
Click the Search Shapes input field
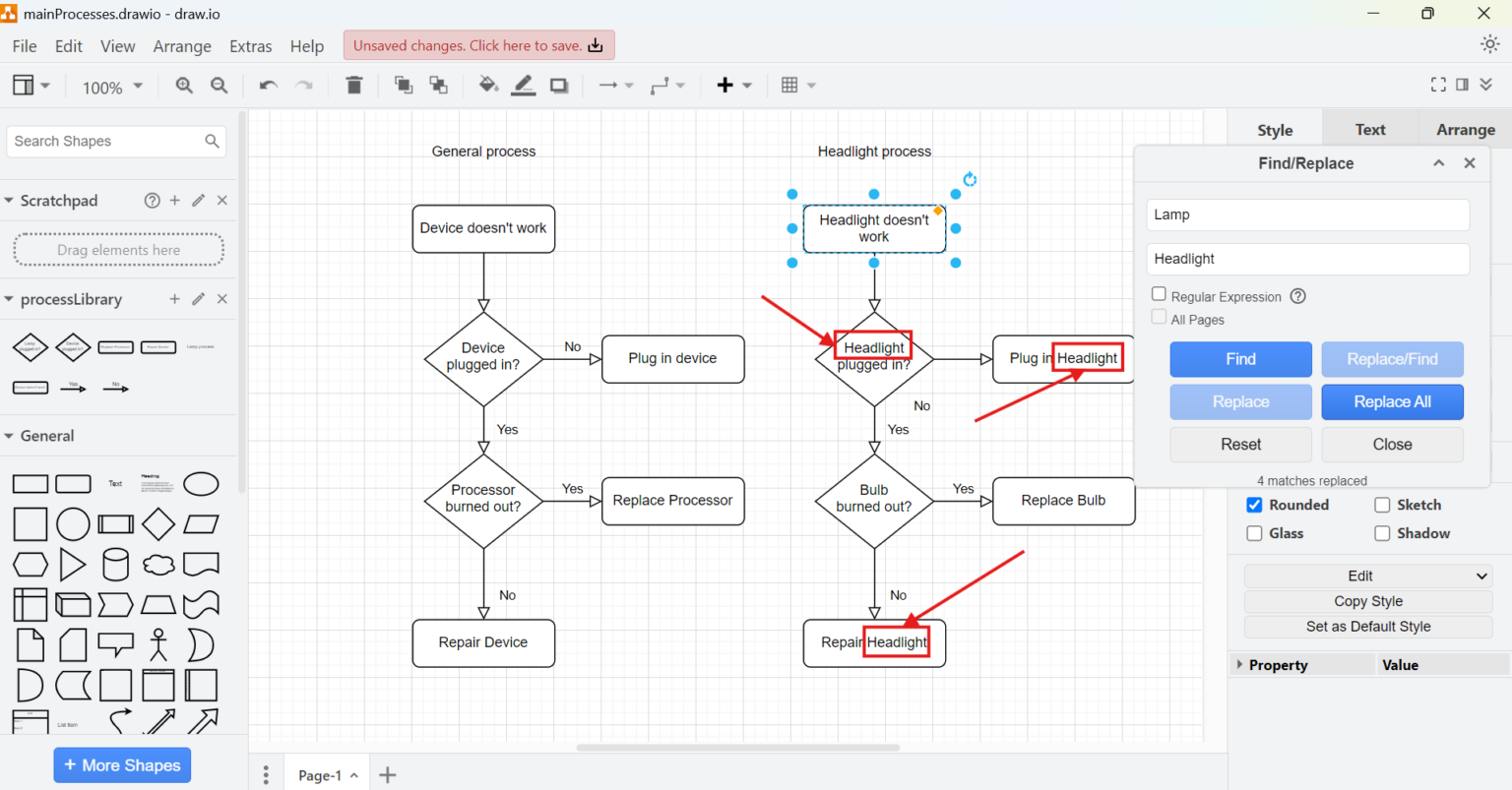point(108,141)
